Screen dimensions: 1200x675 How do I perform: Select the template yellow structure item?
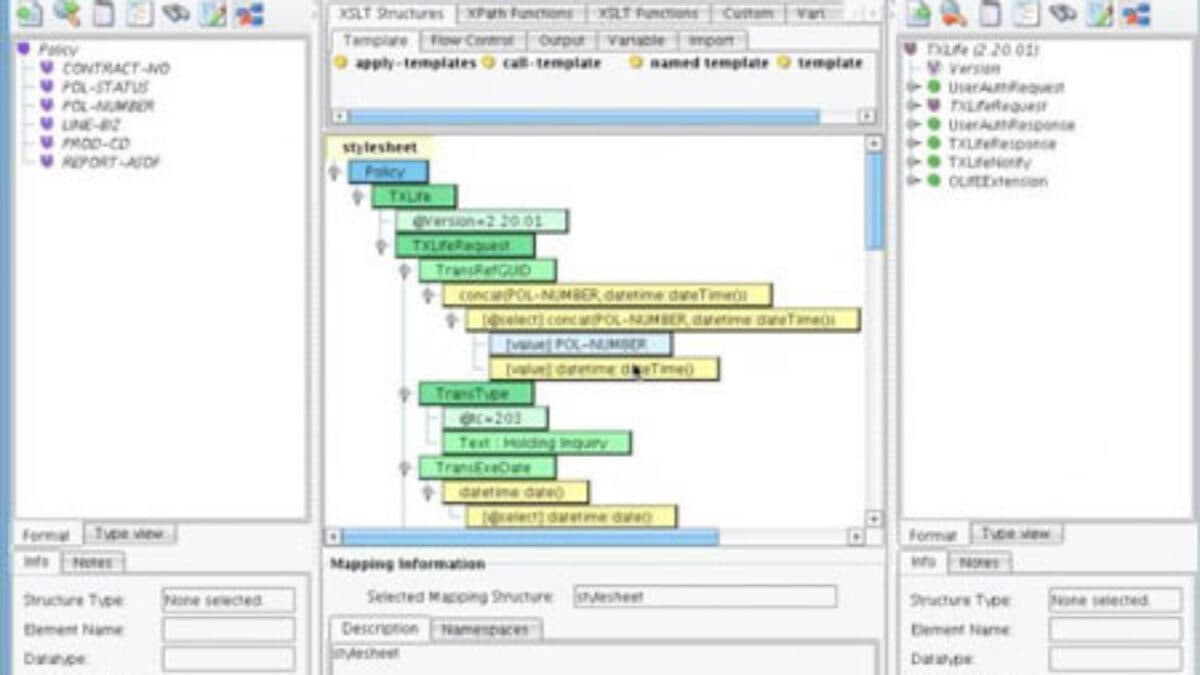pyautogui.click(x=820, y=63)
